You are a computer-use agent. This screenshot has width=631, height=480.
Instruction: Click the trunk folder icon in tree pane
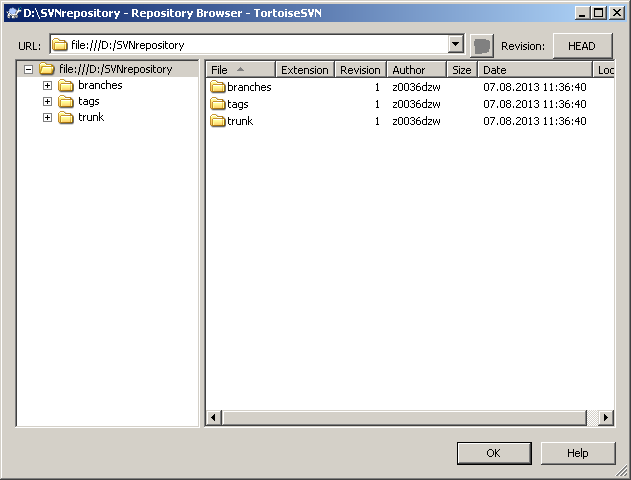point(66,118)
